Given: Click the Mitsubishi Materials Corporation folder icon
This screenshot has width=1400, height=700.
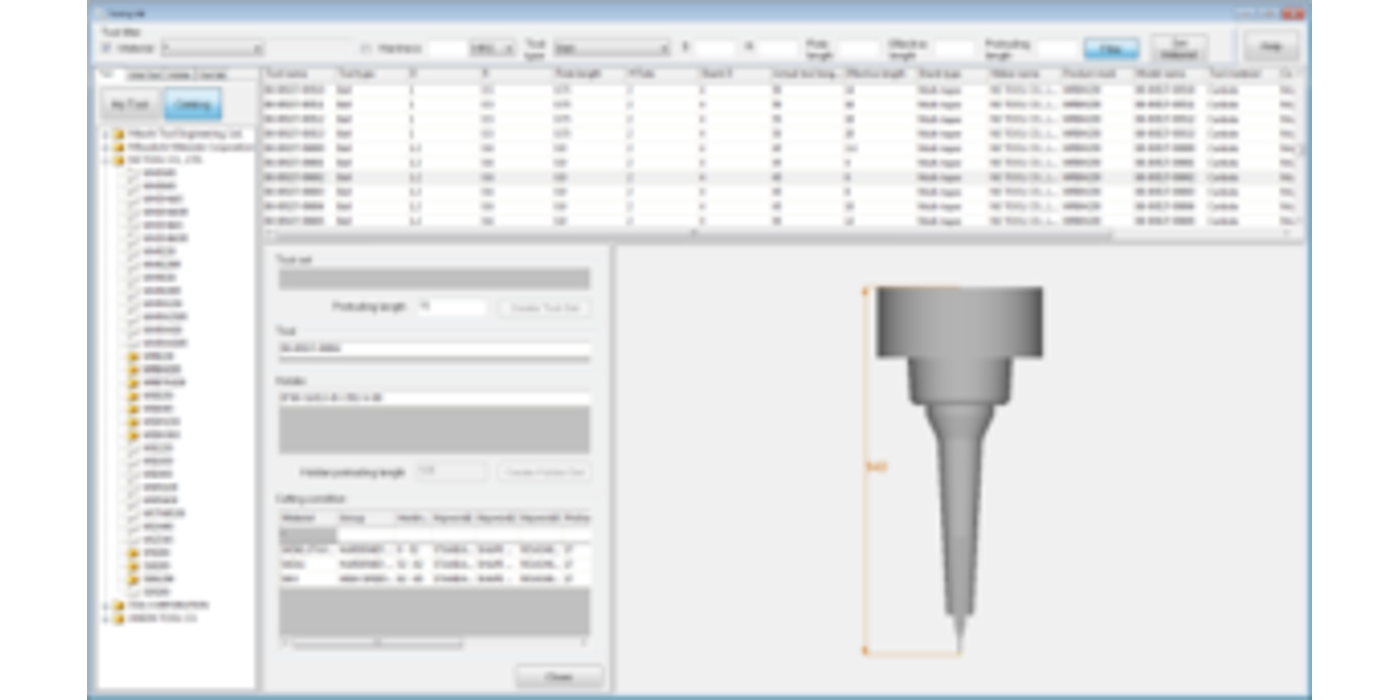Looking at the screenshot, I should [x=118, y=147].
